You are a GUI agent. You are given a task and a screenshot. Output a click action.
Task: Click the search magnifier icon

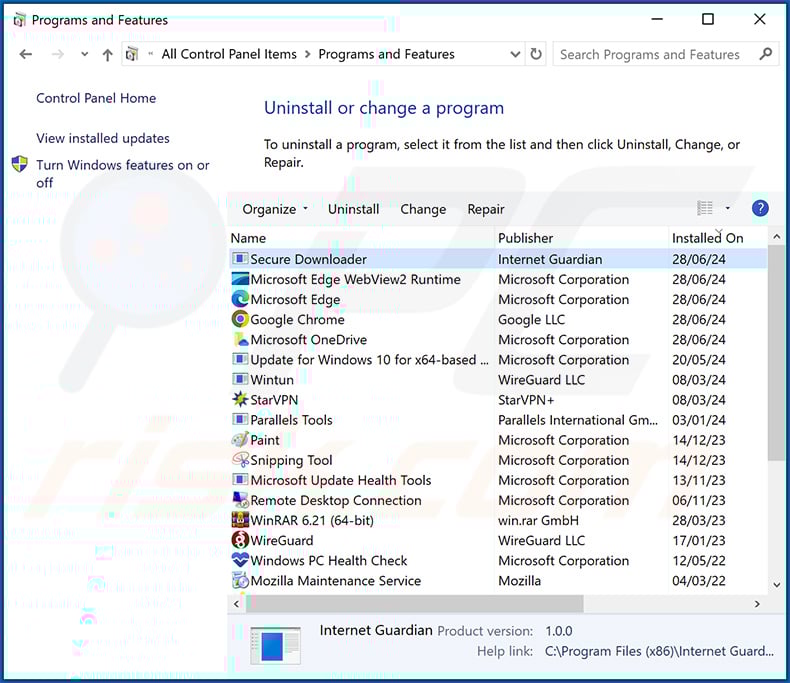[x=765, y=54]
